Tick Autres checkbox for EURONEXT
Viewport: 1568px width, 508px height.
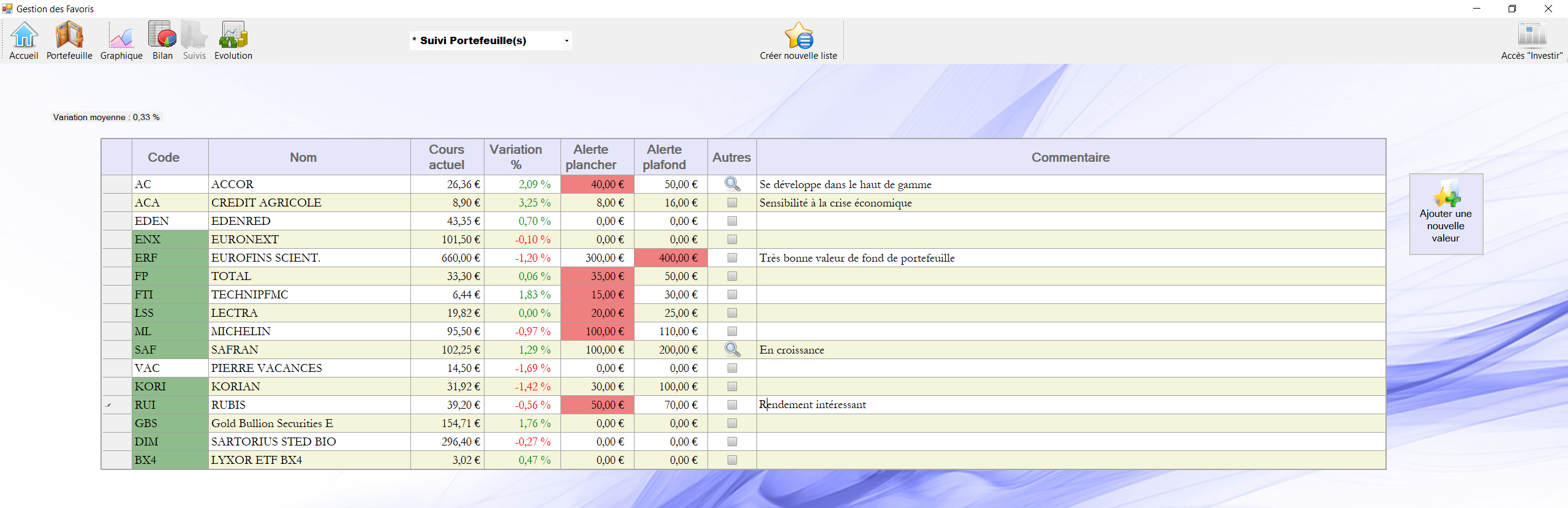732,240
